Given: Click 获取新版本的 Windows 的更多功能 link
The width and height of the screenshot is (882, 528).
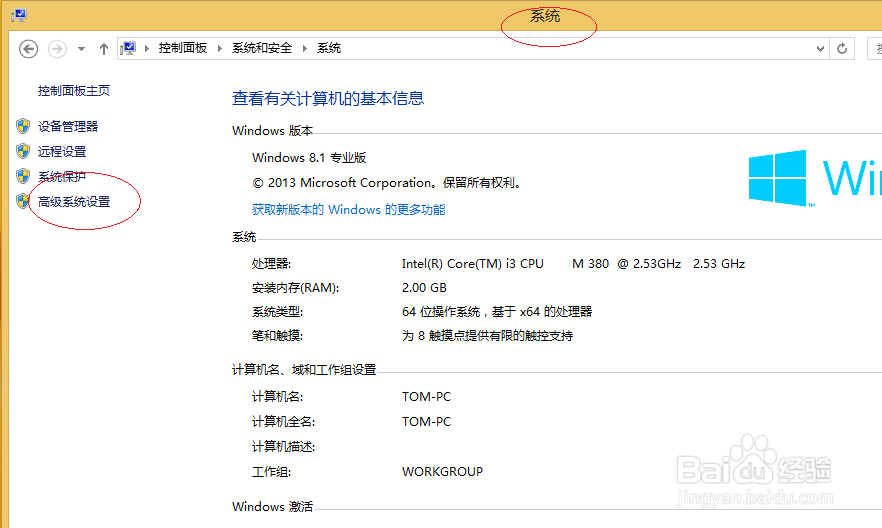Looking at the screenshot, I should pyautogui.click(x=348, y=210).
